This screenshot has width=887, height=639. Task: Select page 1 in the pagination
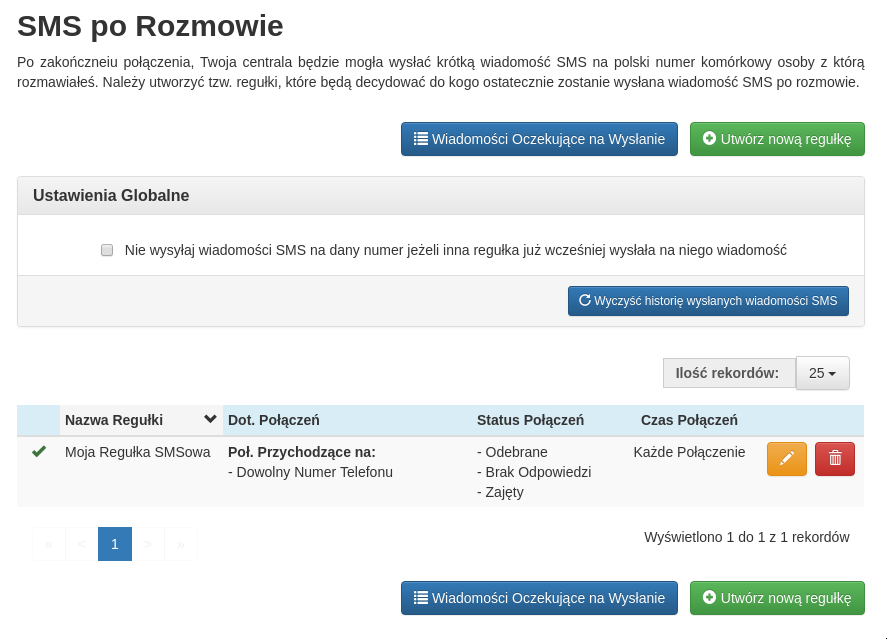pyautogui.click(x=115, y=544)
